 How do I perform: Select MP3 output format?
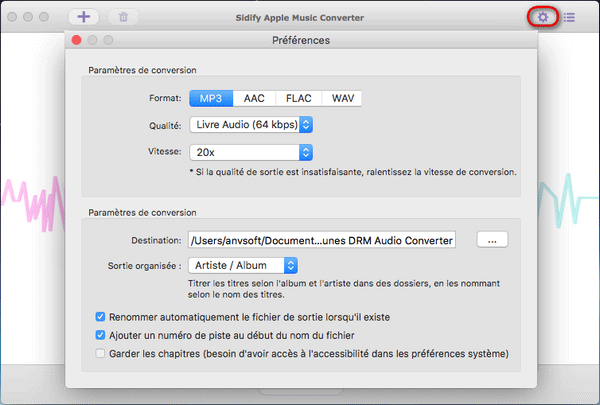(x=210, y=98)
